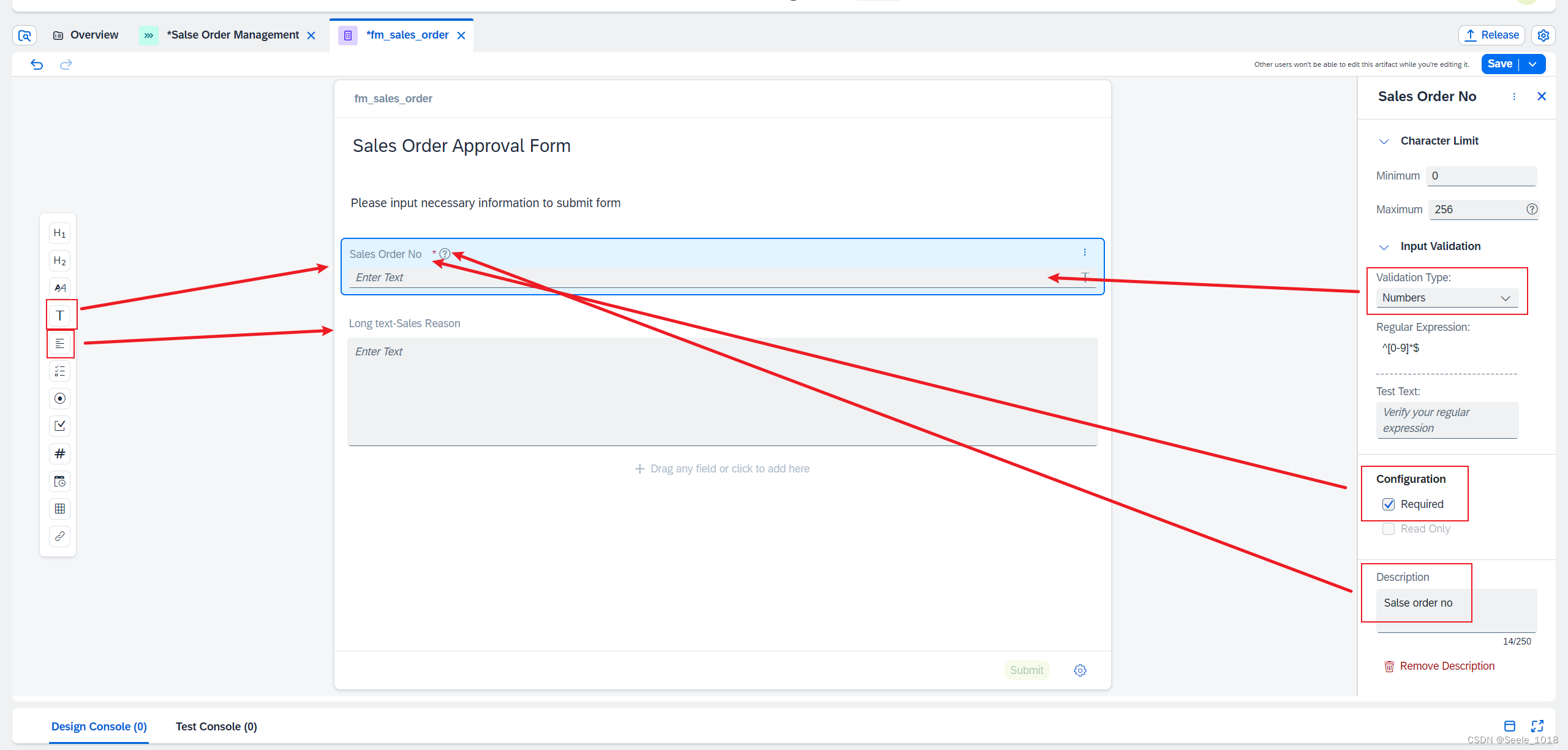
Task: Toggle the Read Only checkbox
Action: 1389,530
